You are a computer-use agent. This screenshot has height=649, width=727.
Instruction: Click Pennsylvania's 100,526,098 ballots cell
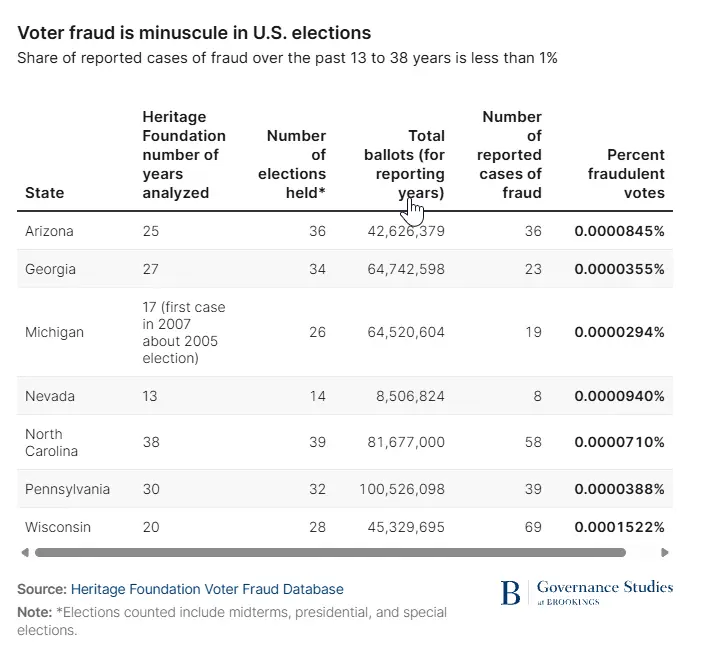pyautogui.click(x=402, y=489)
